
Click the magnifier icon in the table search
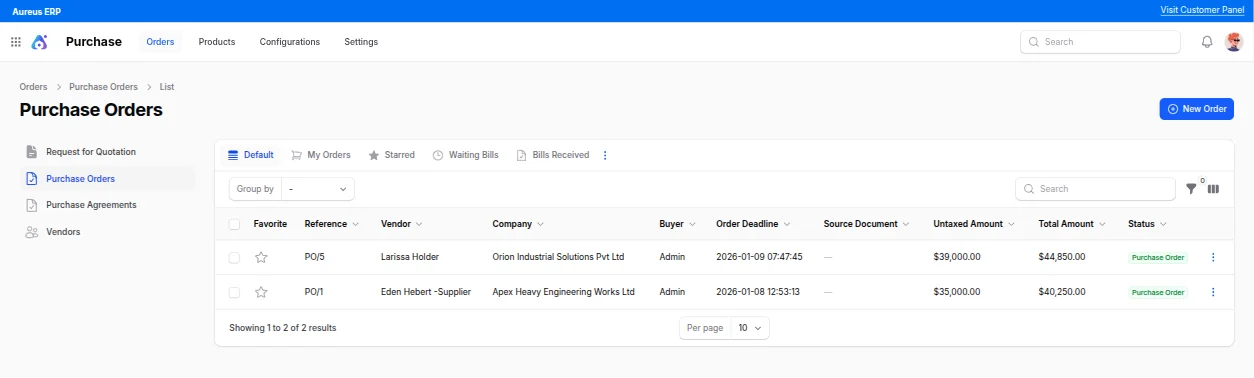1030,189
